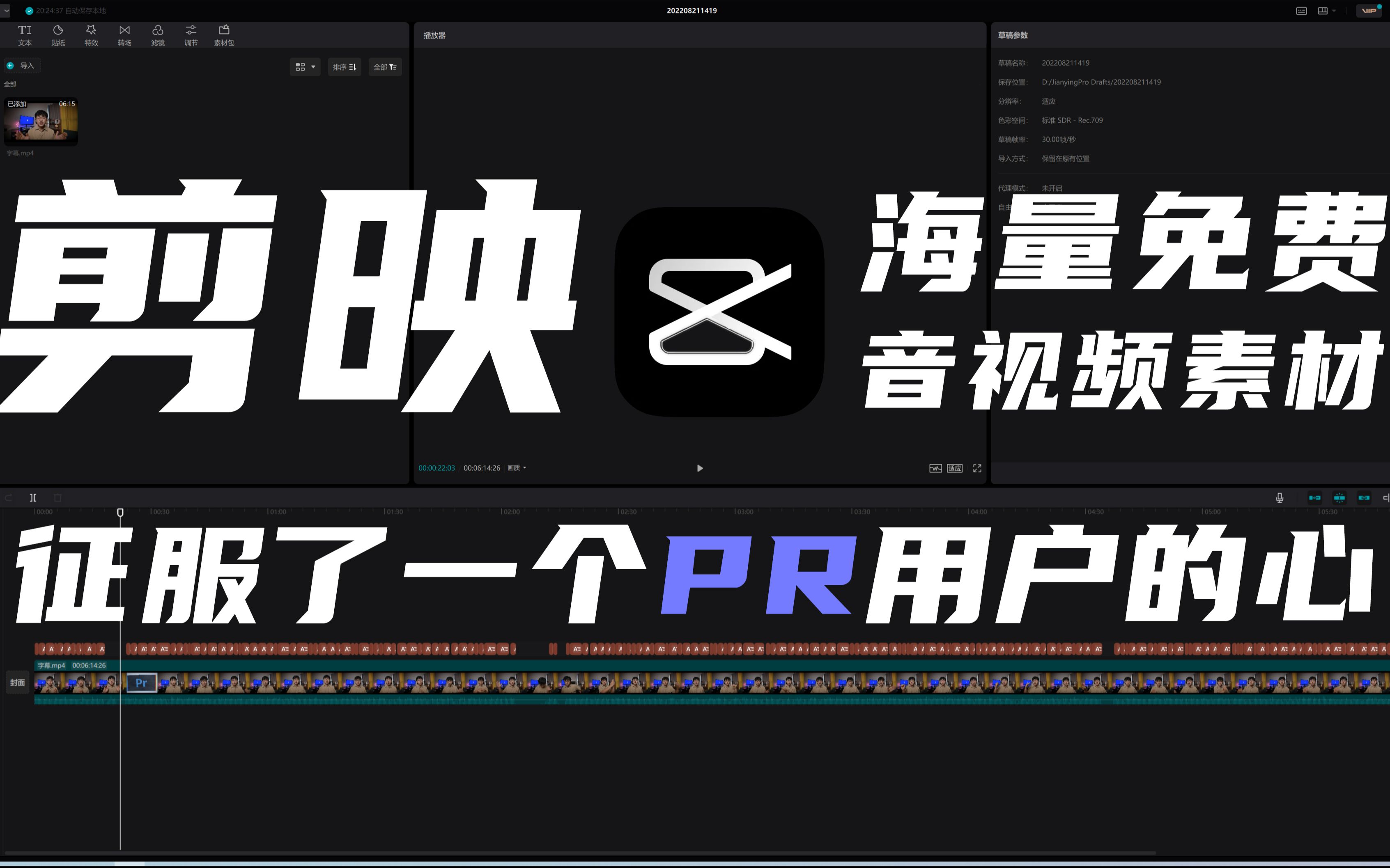The height and width of the screenshot is (868, 1390).
Task: Toggle preview axis icon at toolbar edge
Action: pyautogui.click(x=1386, y=498)
